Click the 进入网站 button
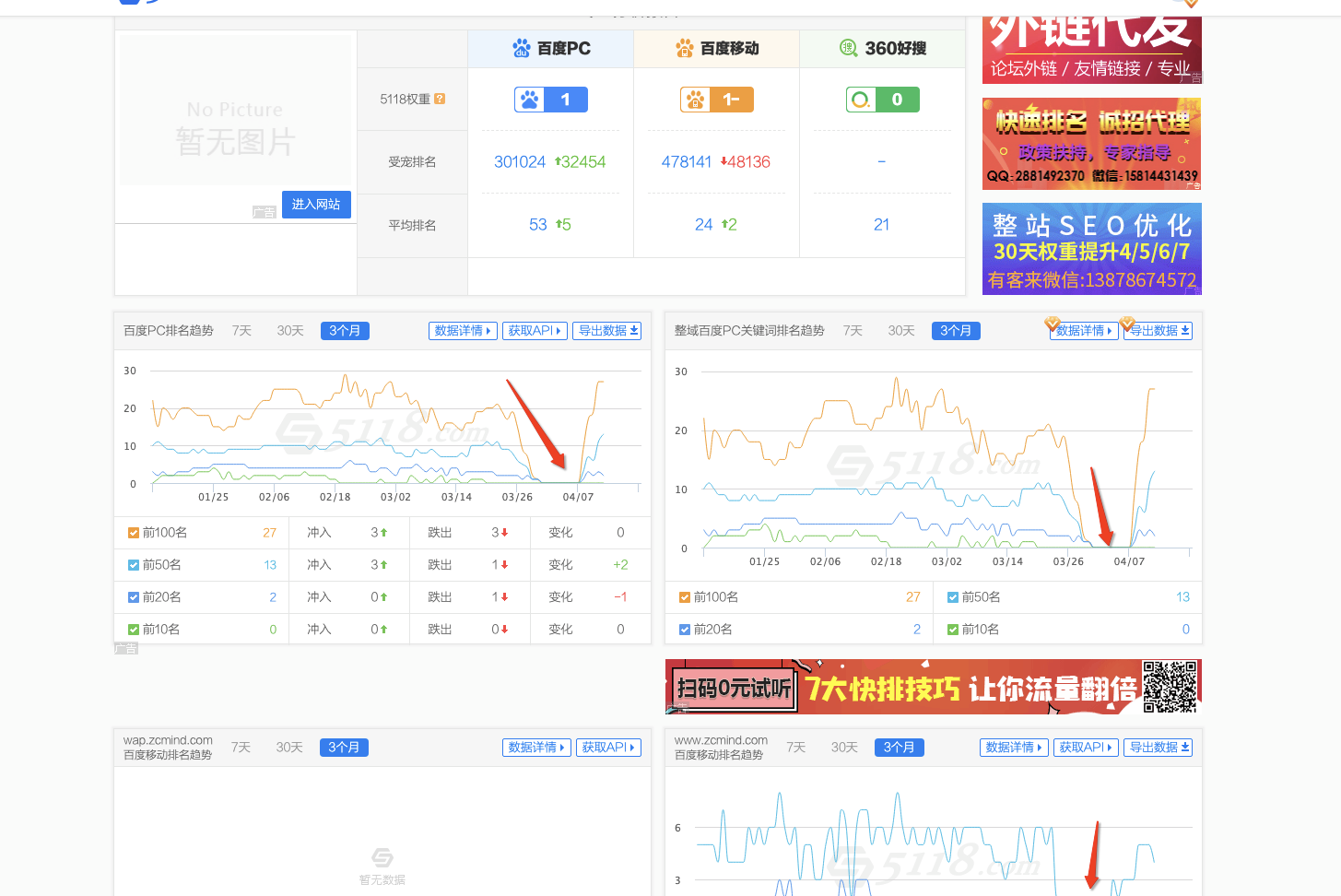This screenshot has height=896, width=1341. click(316, 204)
